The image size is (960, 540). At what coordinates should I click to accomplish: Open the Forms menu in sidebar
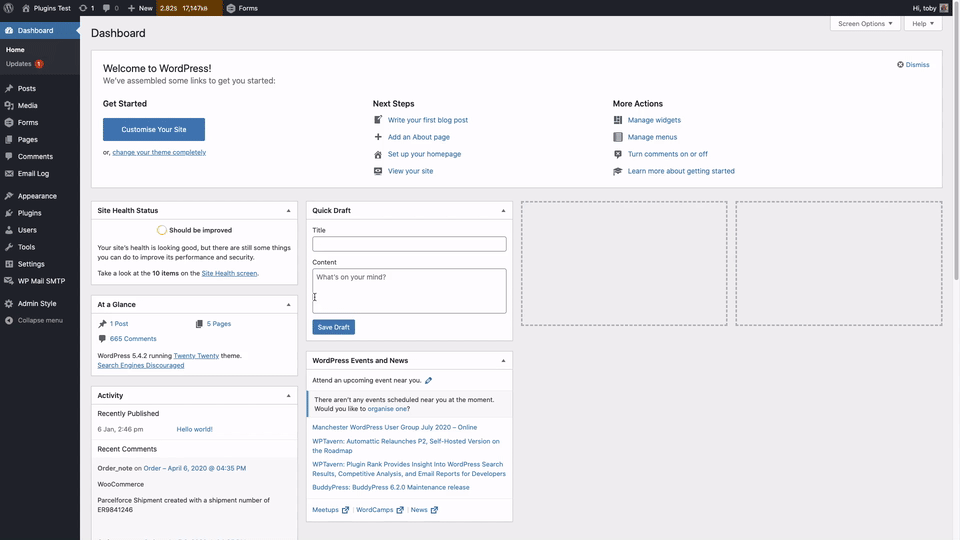coord(40,122)
